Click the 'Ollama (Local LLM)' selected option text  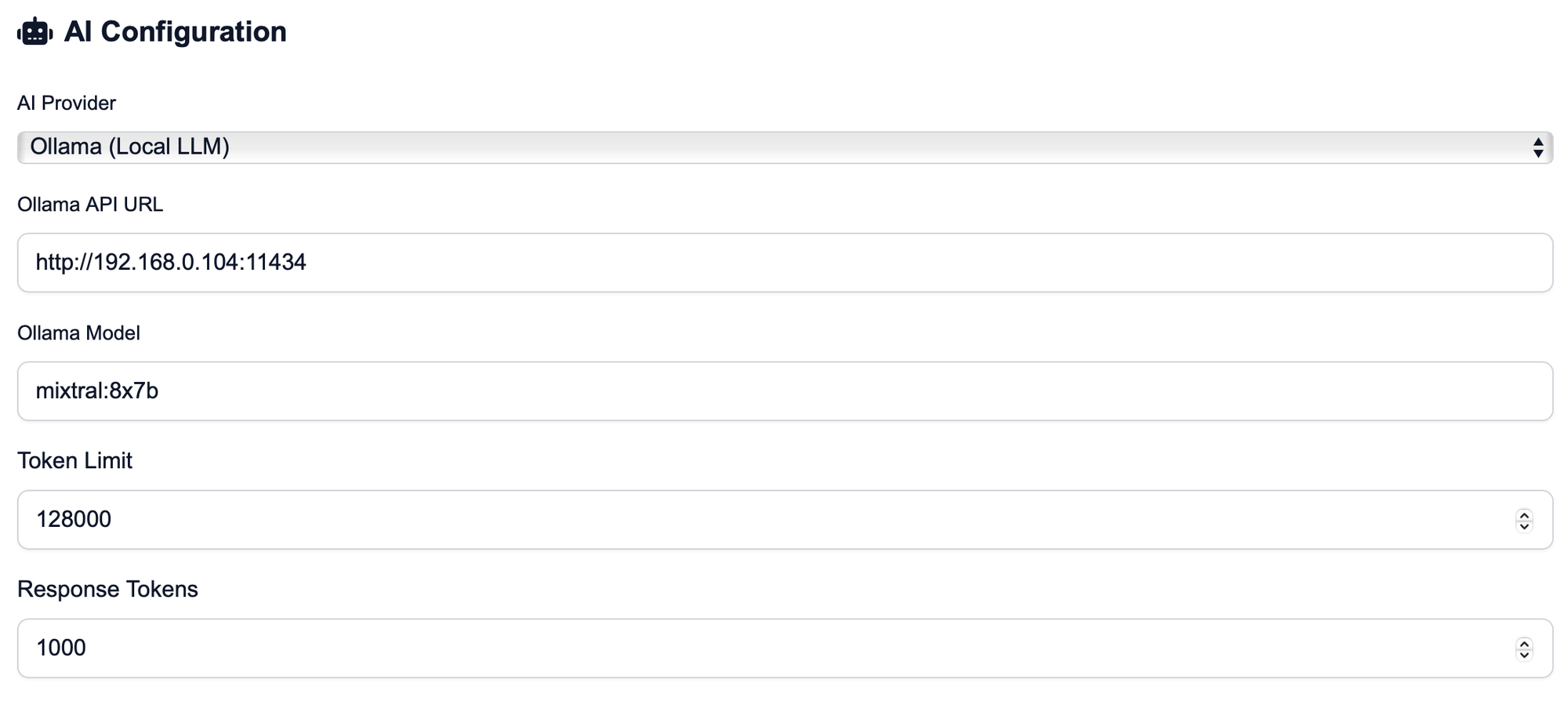coord(129,147)
